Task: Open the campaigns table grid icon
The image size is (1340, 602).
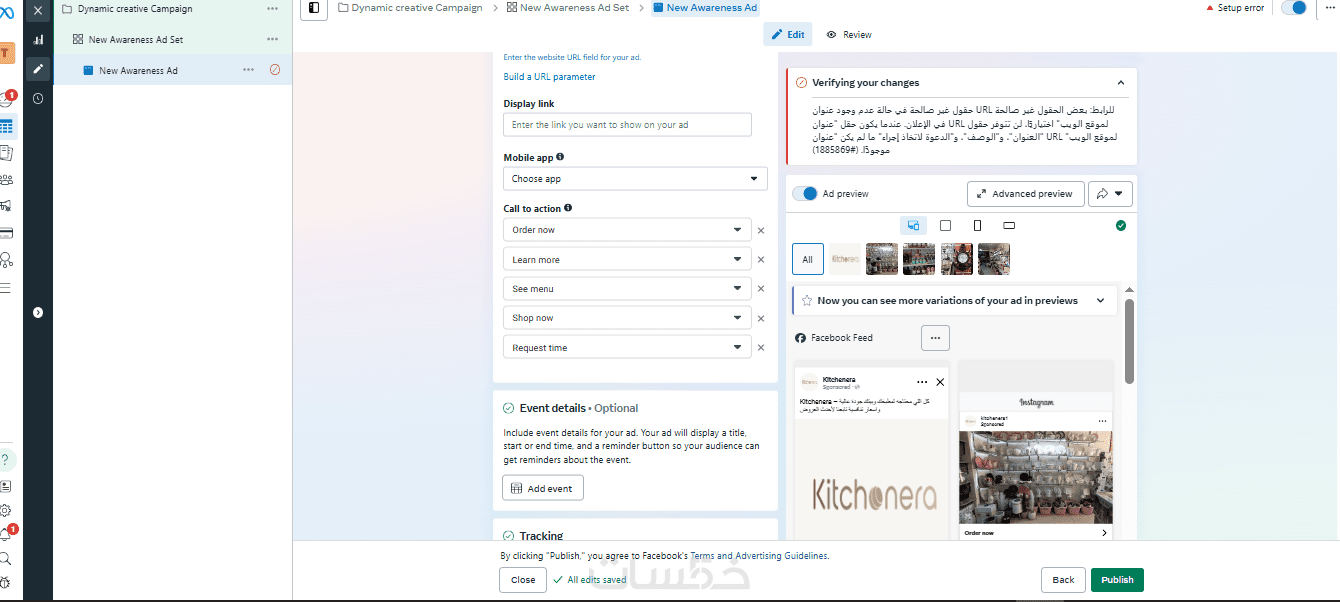Action: [x=6, y=127]
